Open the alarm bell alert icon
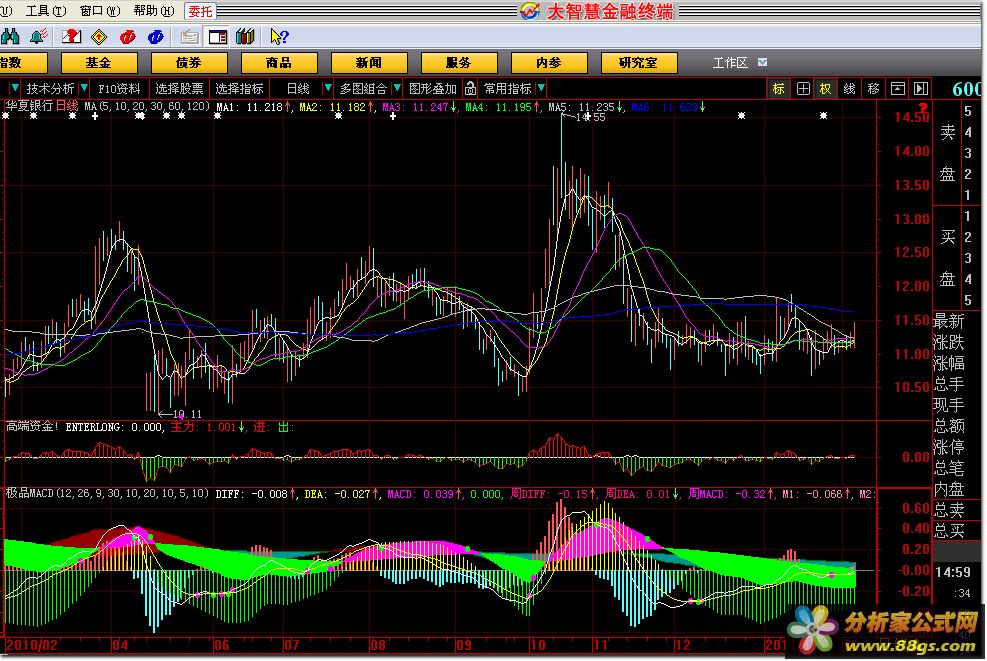987x661 pixels. coord(39,37)
